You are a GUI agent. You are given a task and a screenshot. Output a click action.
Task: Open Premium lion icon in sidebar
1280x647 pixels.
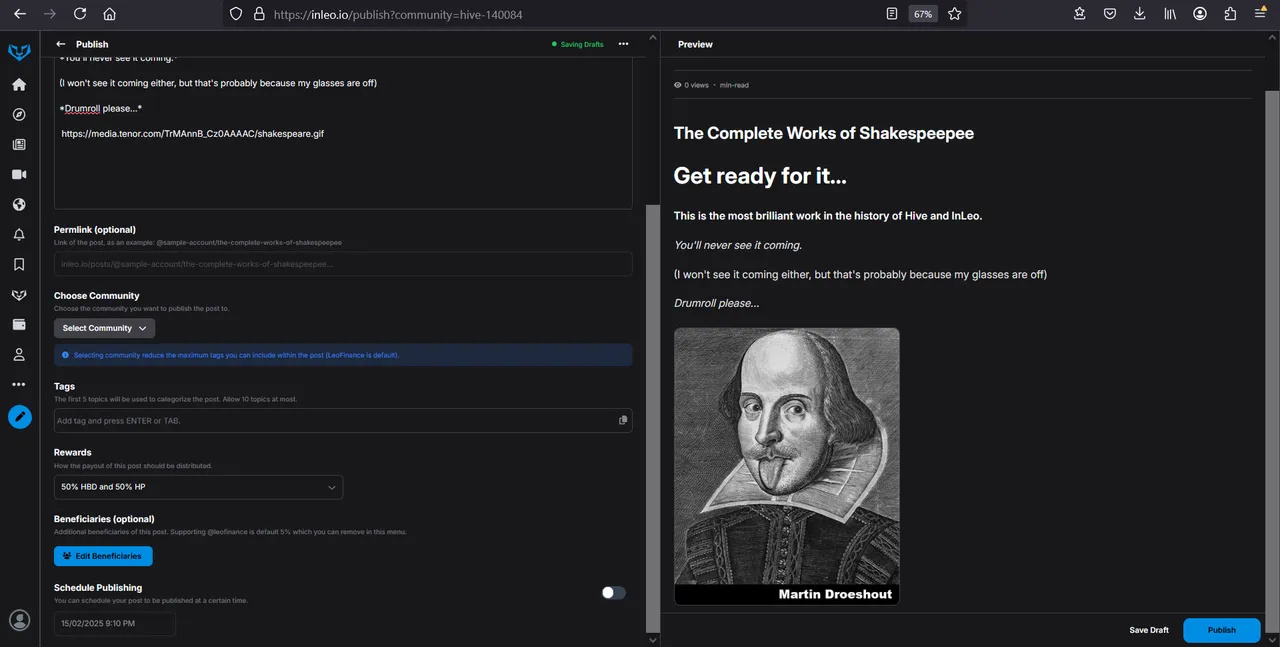pyautogui.click(x=19, y=295)
